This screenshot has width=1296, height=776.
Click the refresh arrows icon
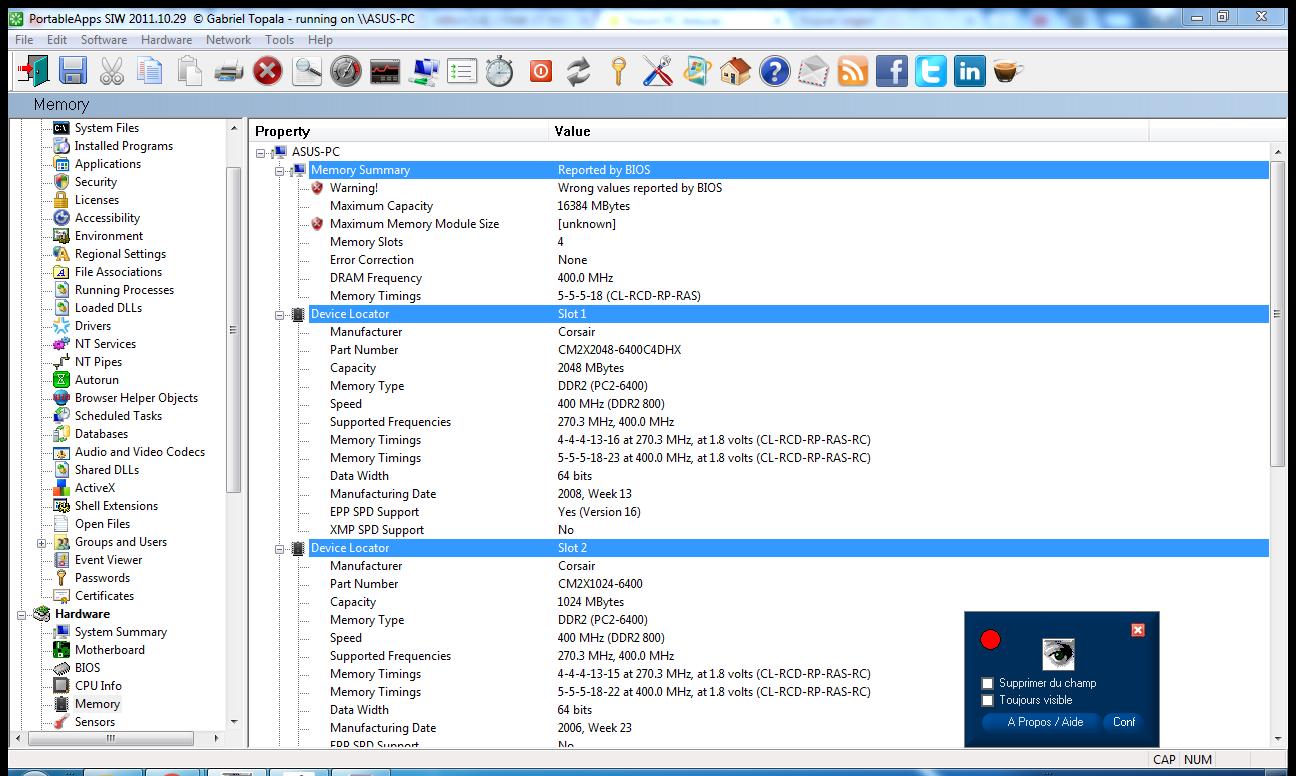(578, 71)
